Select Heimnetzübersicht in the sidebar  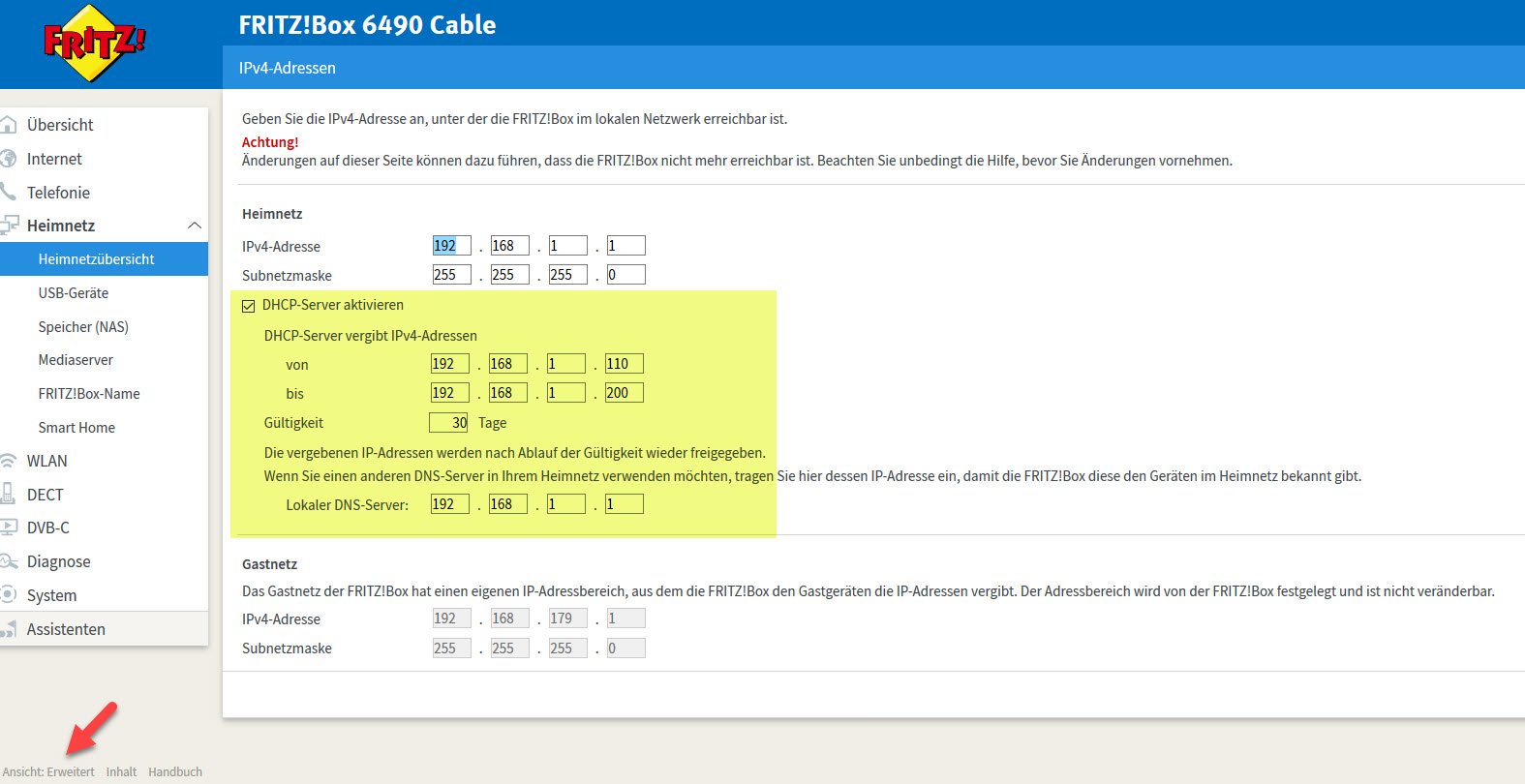coord(104,259)
